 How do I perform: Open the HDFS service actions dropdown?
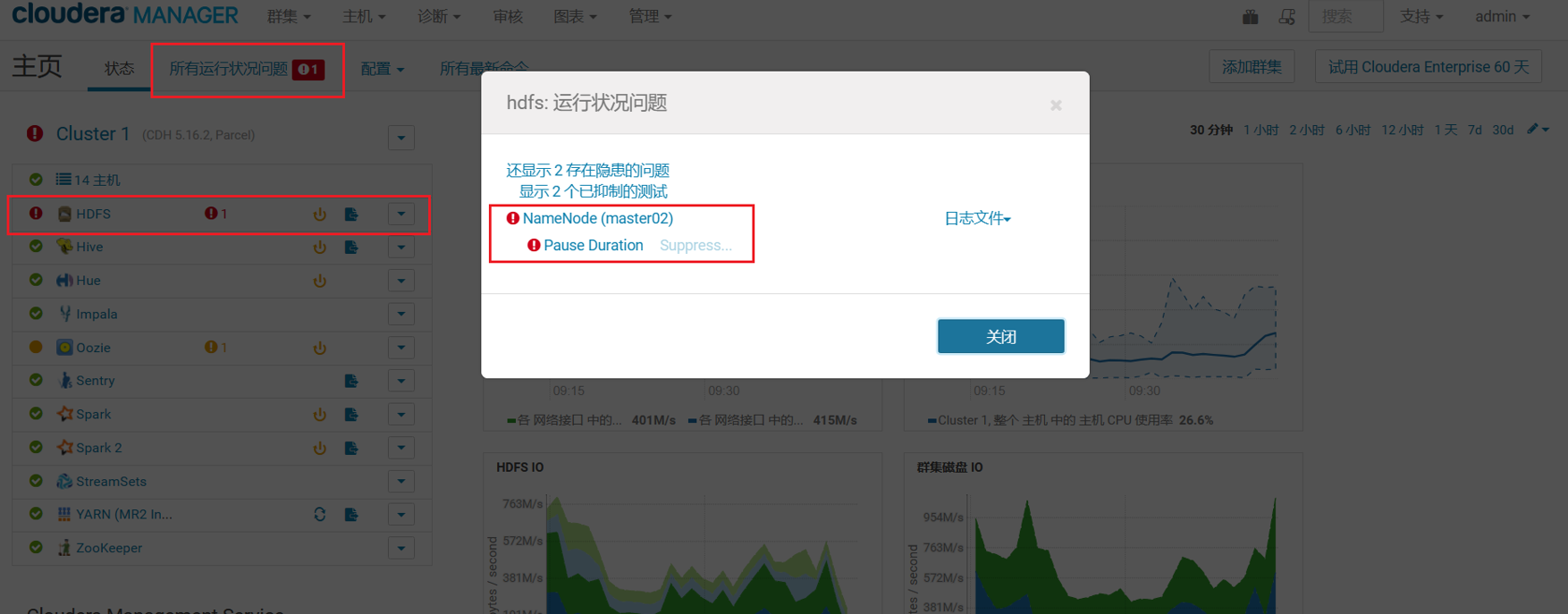click(400, 214)
